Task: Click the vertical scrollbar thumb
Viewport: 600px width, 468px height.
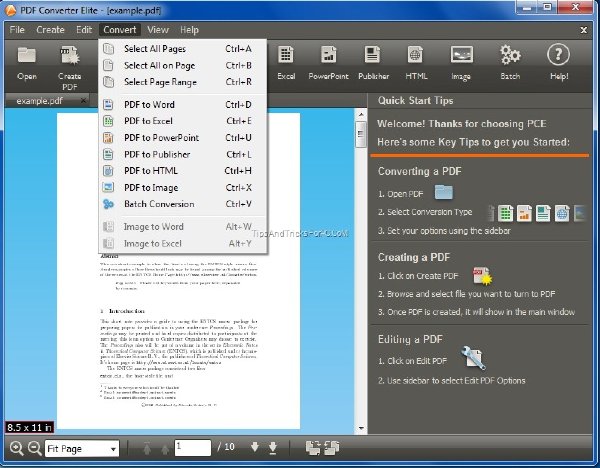Action: [360, 134]
